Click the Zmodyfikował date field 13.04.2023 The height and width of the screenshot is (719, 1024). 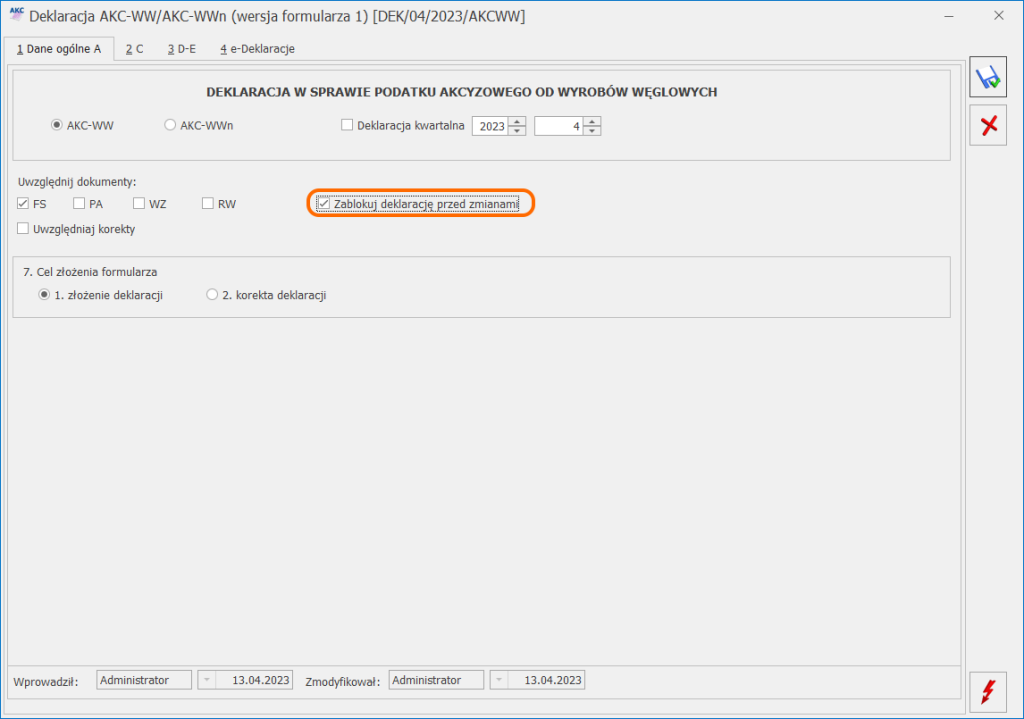click(x=554, y=679)
